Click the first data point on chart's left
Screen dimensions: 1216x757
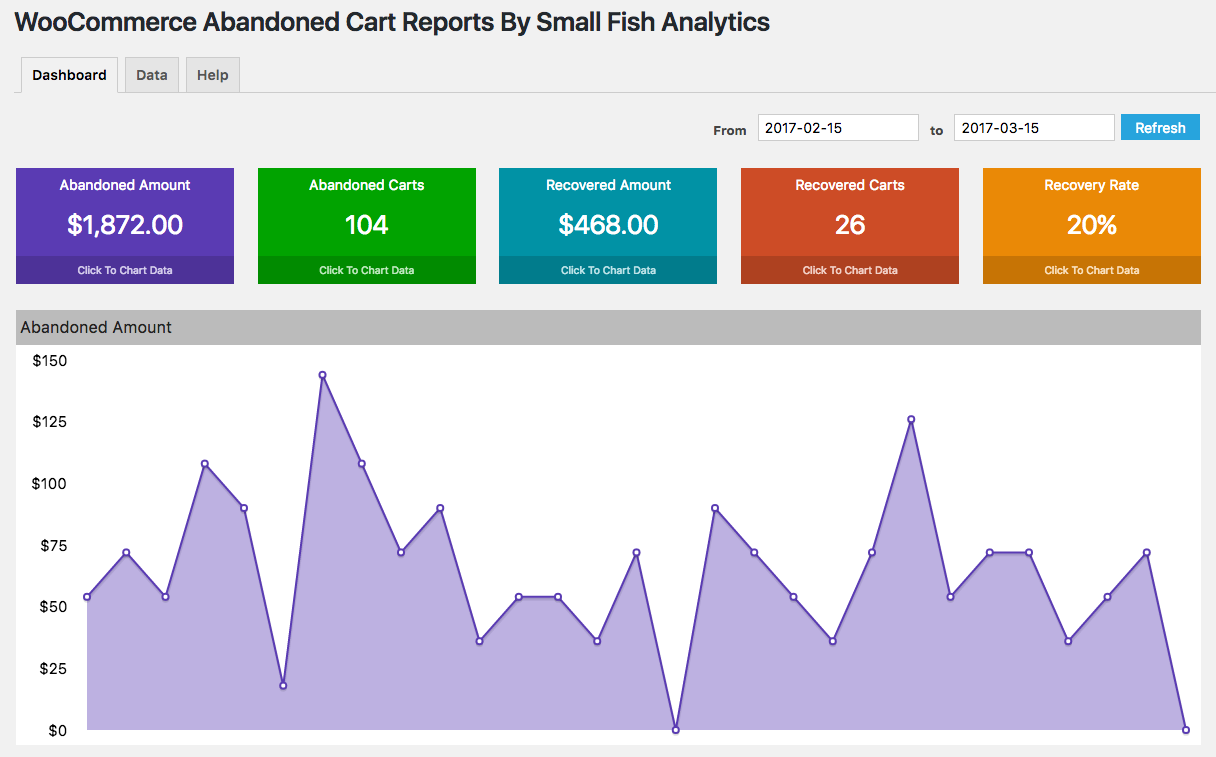coord(87,597)
